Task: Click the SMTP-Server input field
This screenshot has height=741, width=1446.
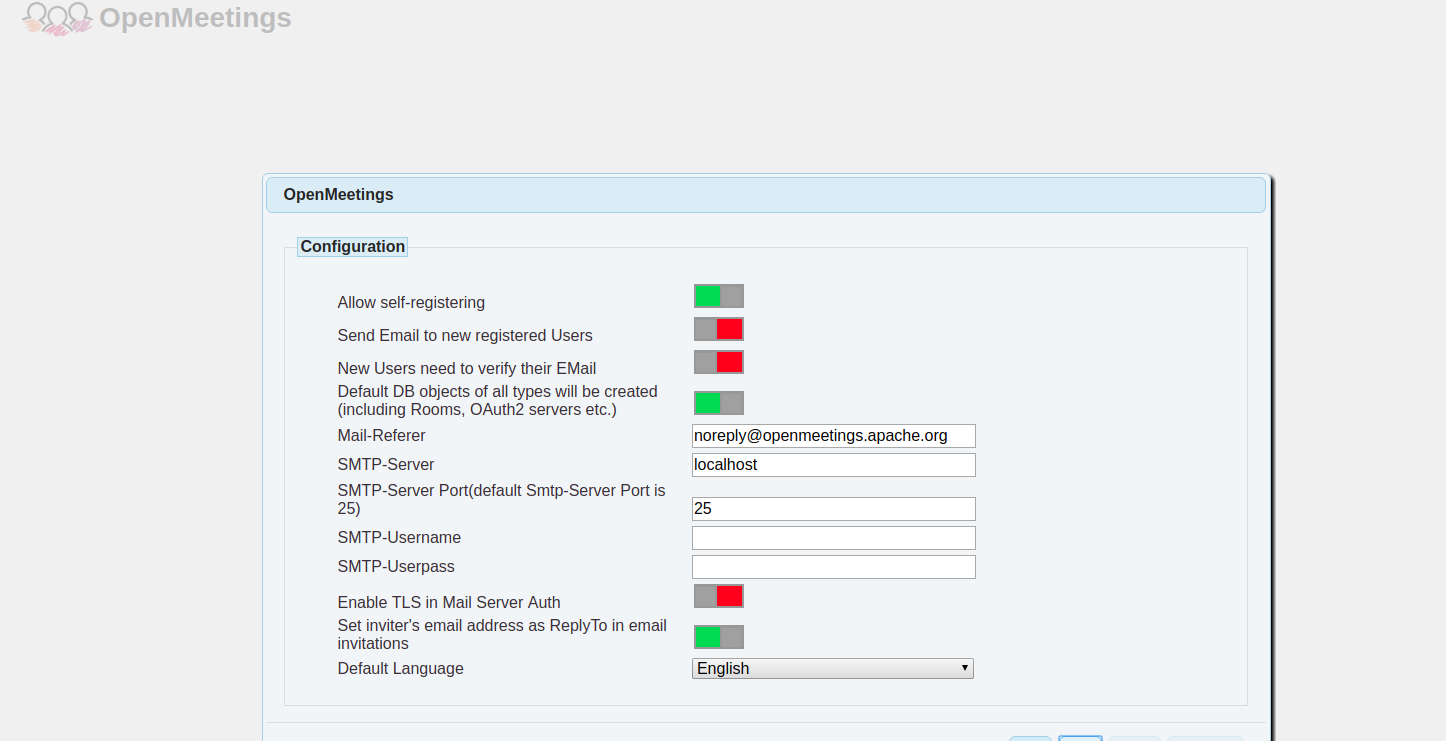Action: click(x=834, y=465)
